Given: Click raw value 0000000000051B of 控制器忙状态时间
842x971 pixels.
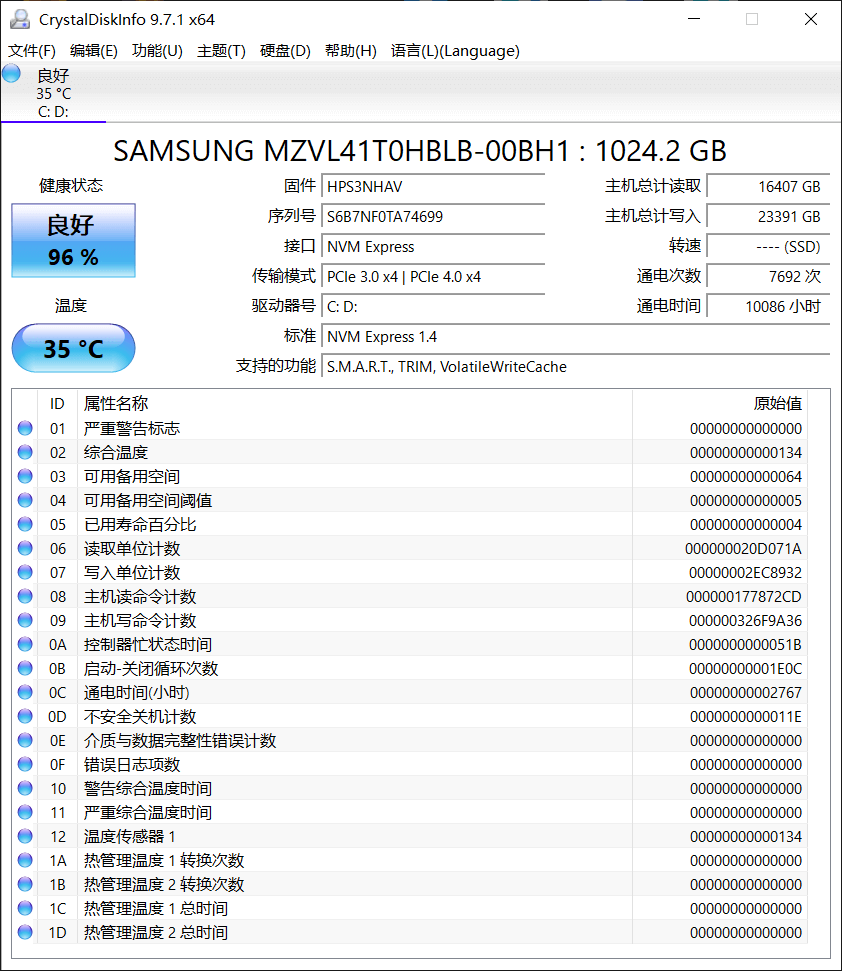Looking at the screenshot, I should (745, 645).
